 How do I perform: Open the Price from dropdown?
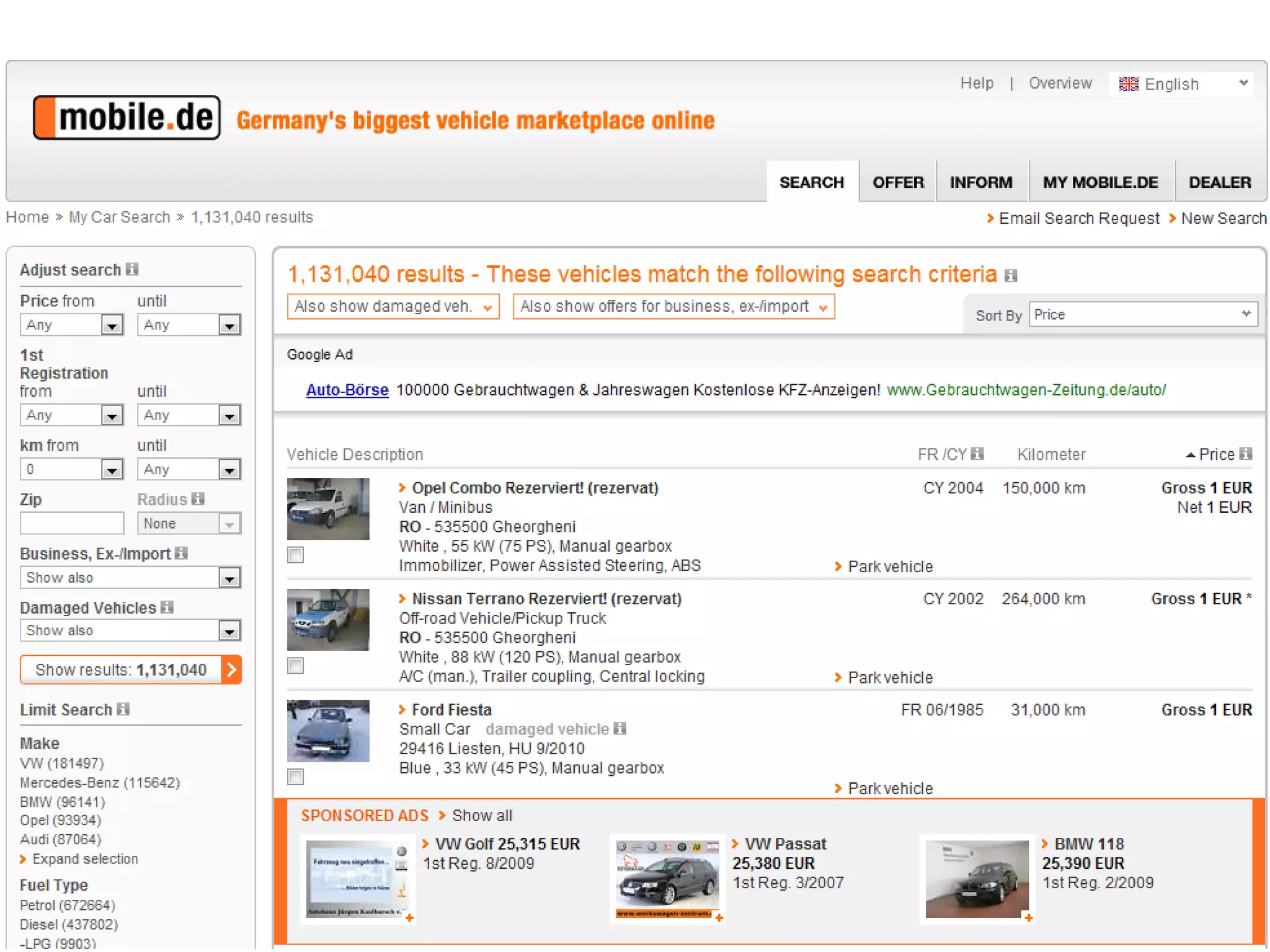(72, 325)
